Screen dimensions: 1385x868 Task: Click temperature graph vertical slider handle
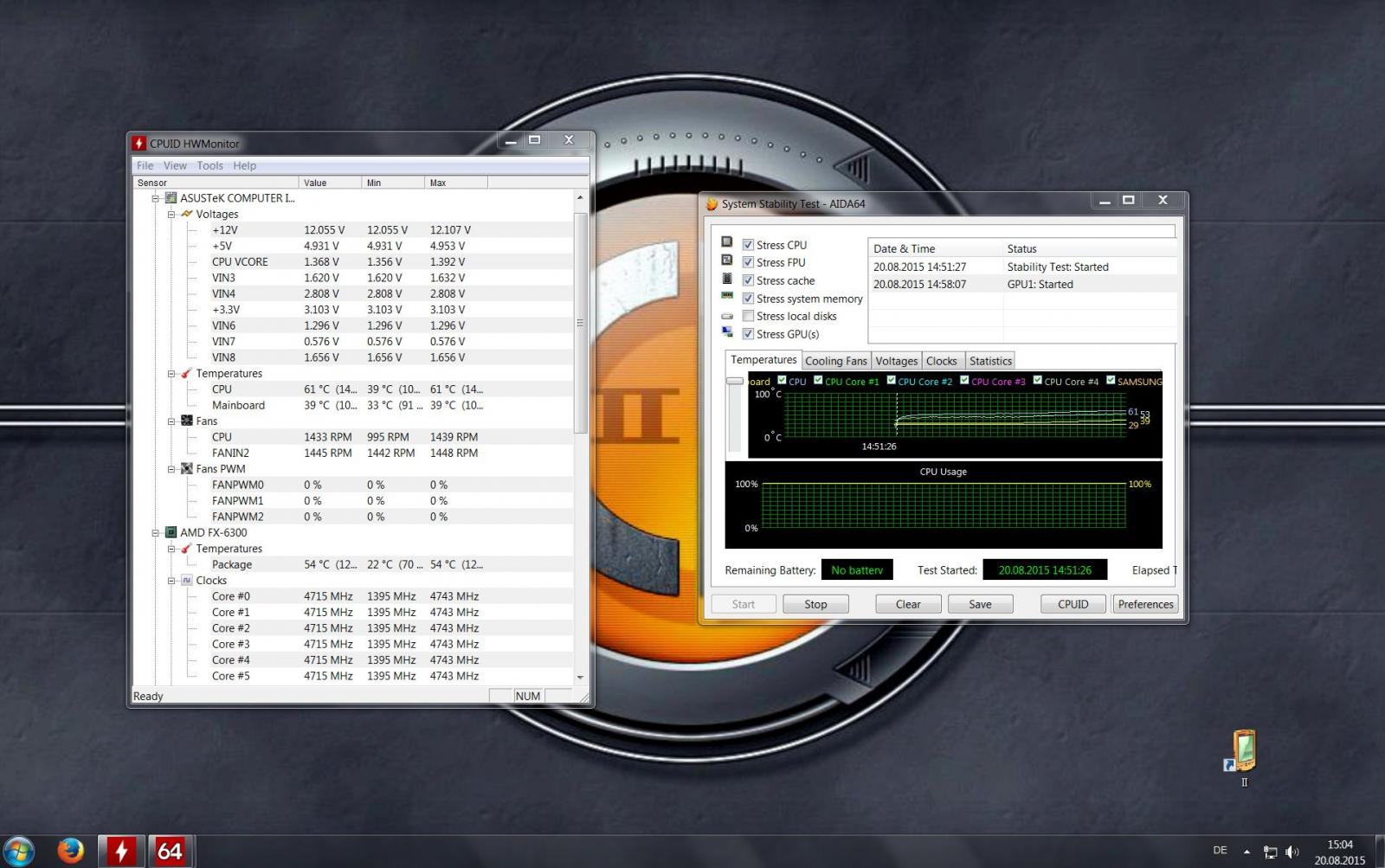[x=735, y=381]
